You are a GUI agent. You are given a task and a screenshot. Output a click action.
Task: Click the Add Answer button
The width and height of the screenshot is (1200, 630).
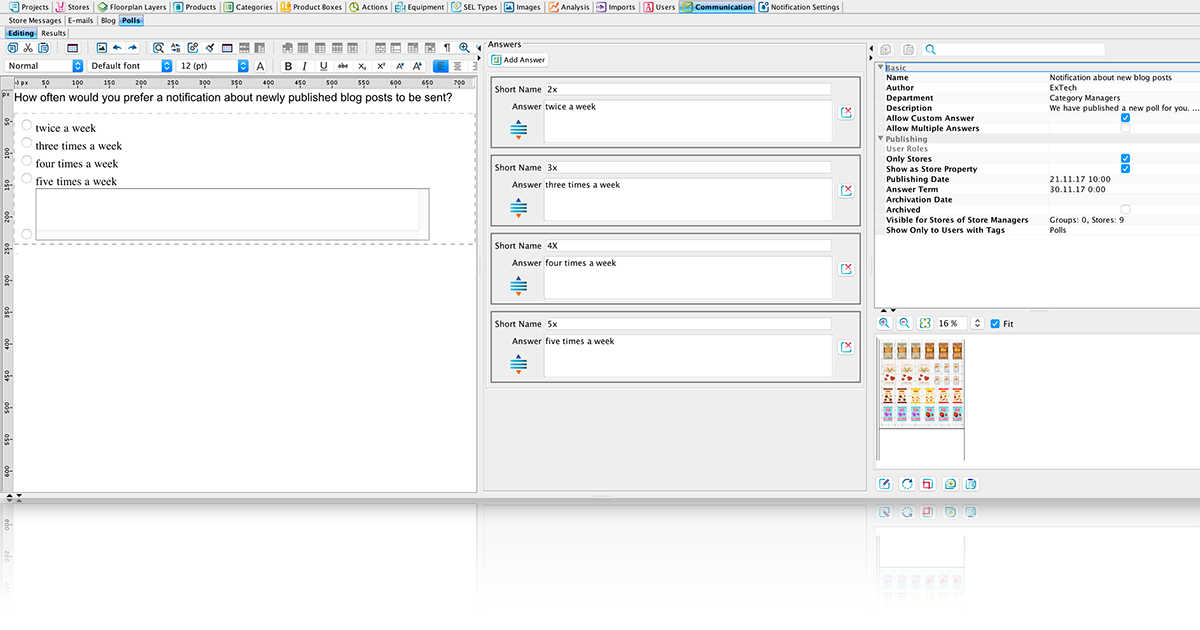[x=518, y=60]
